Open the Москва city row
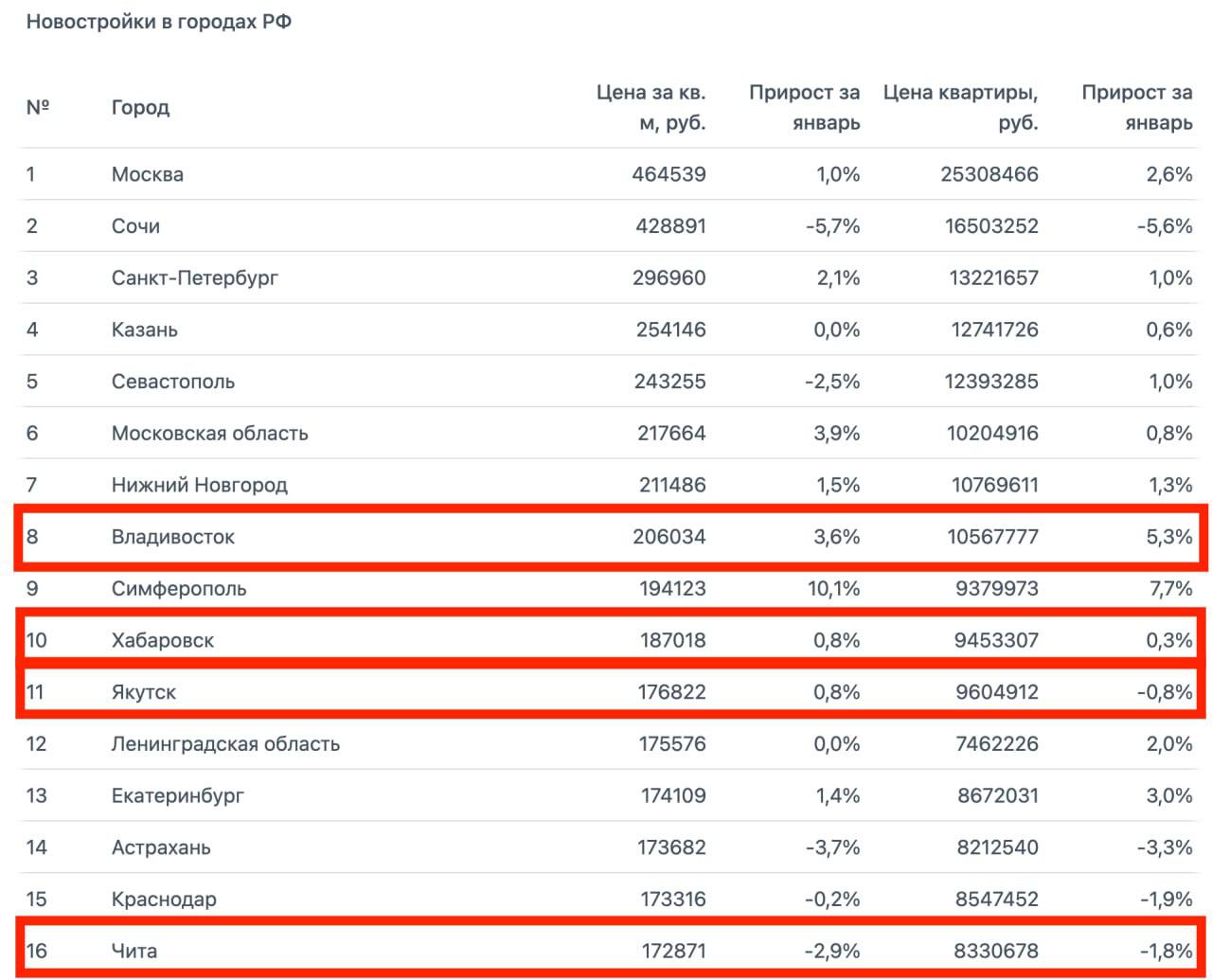The height and width of the screenshot is (980, 1212). coord(148,174)
